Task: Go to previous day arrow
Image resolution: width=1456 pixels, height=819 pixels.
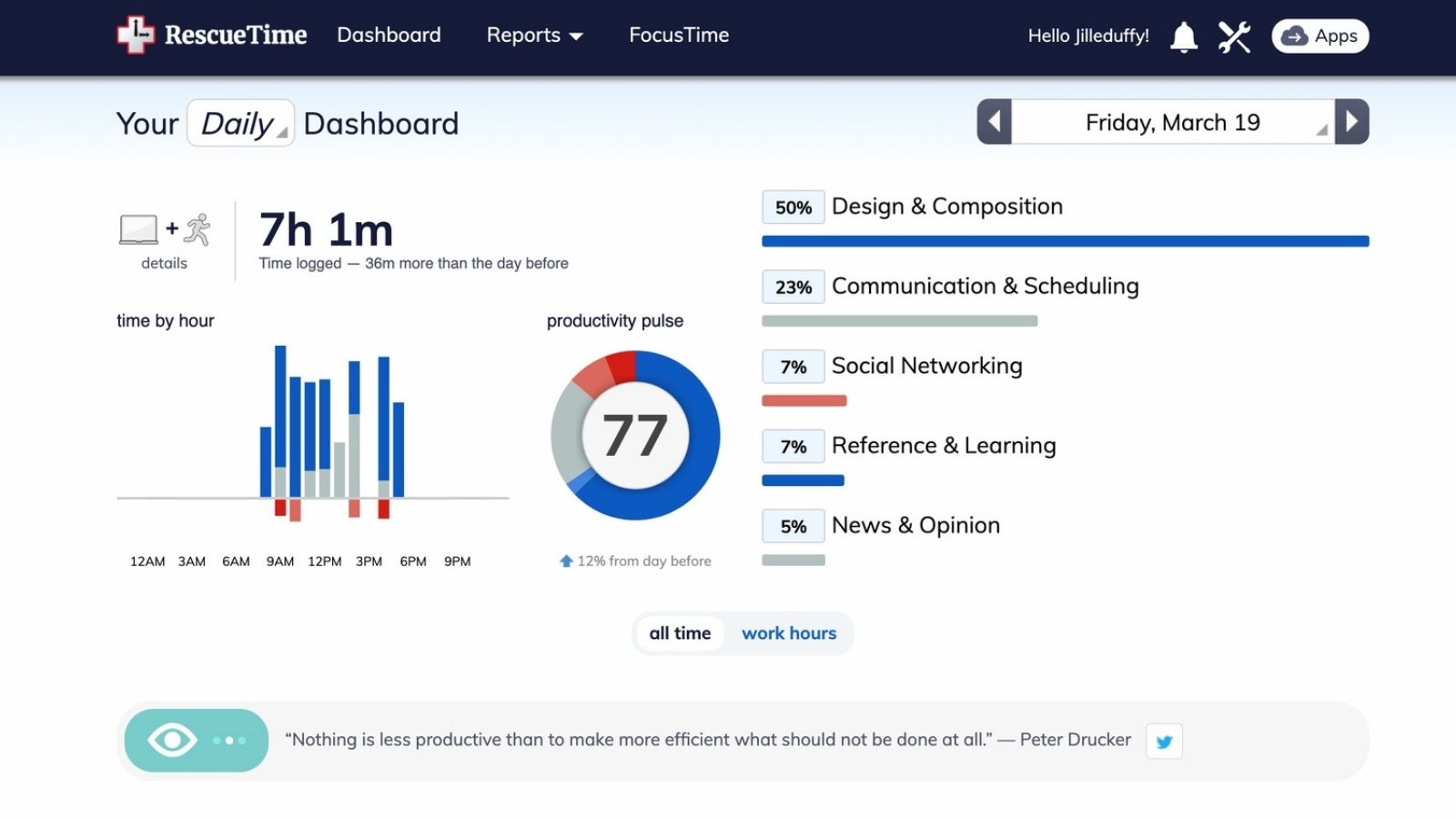Action: pos(994,122)
